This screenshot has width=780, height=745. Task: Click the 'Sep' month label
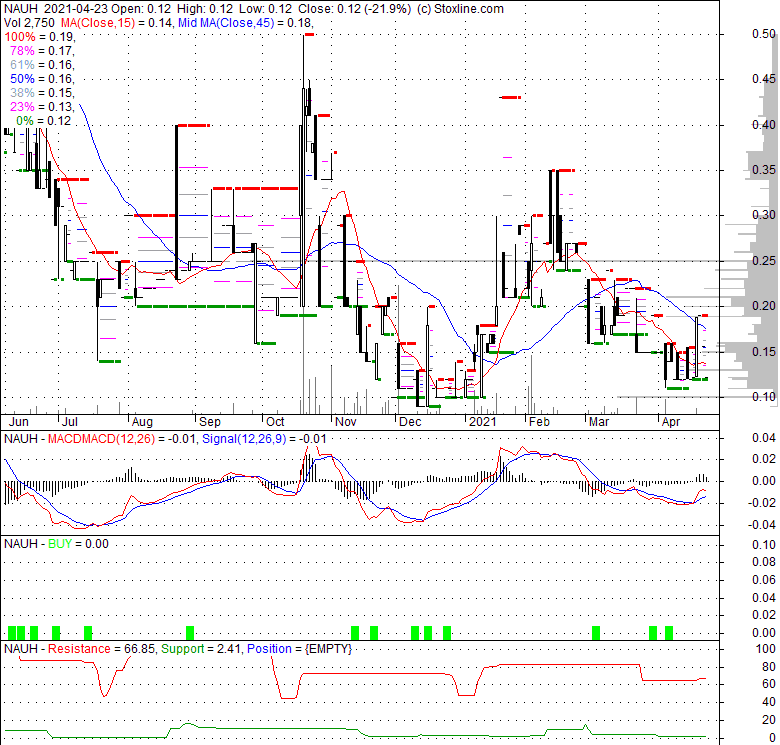[x=209, y=422]
